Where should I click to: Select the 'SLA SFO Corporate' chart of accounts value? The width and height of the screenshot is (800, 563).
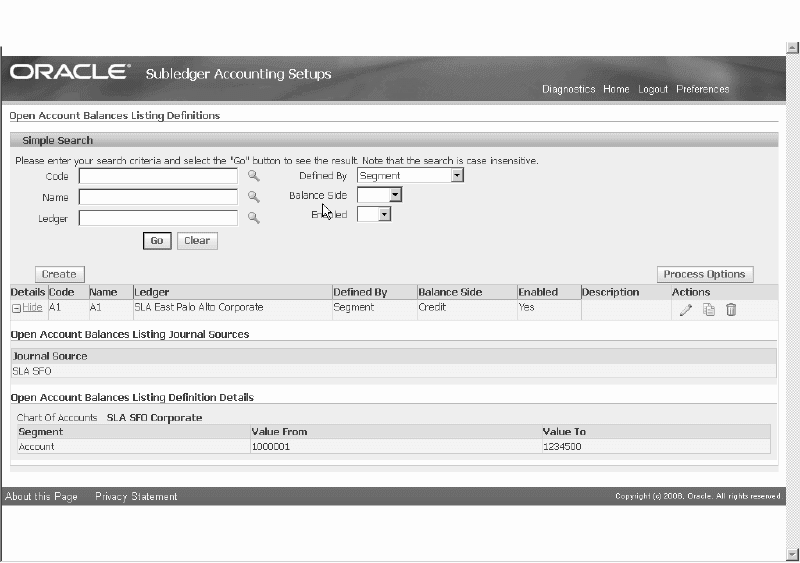click(155, 418)
